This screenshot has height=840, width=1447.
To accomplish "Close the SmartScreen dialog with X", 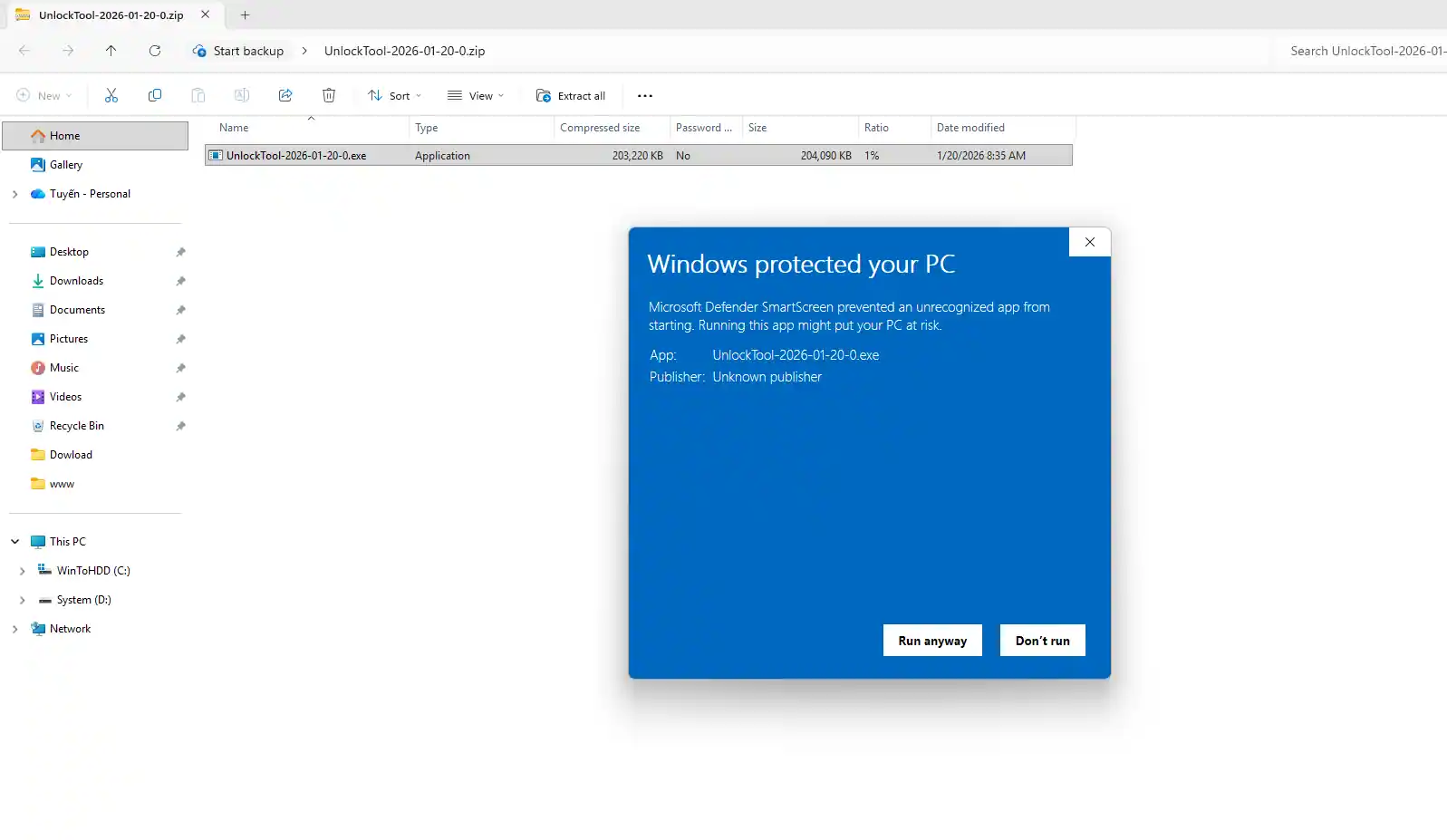I will click(1090, 242).
